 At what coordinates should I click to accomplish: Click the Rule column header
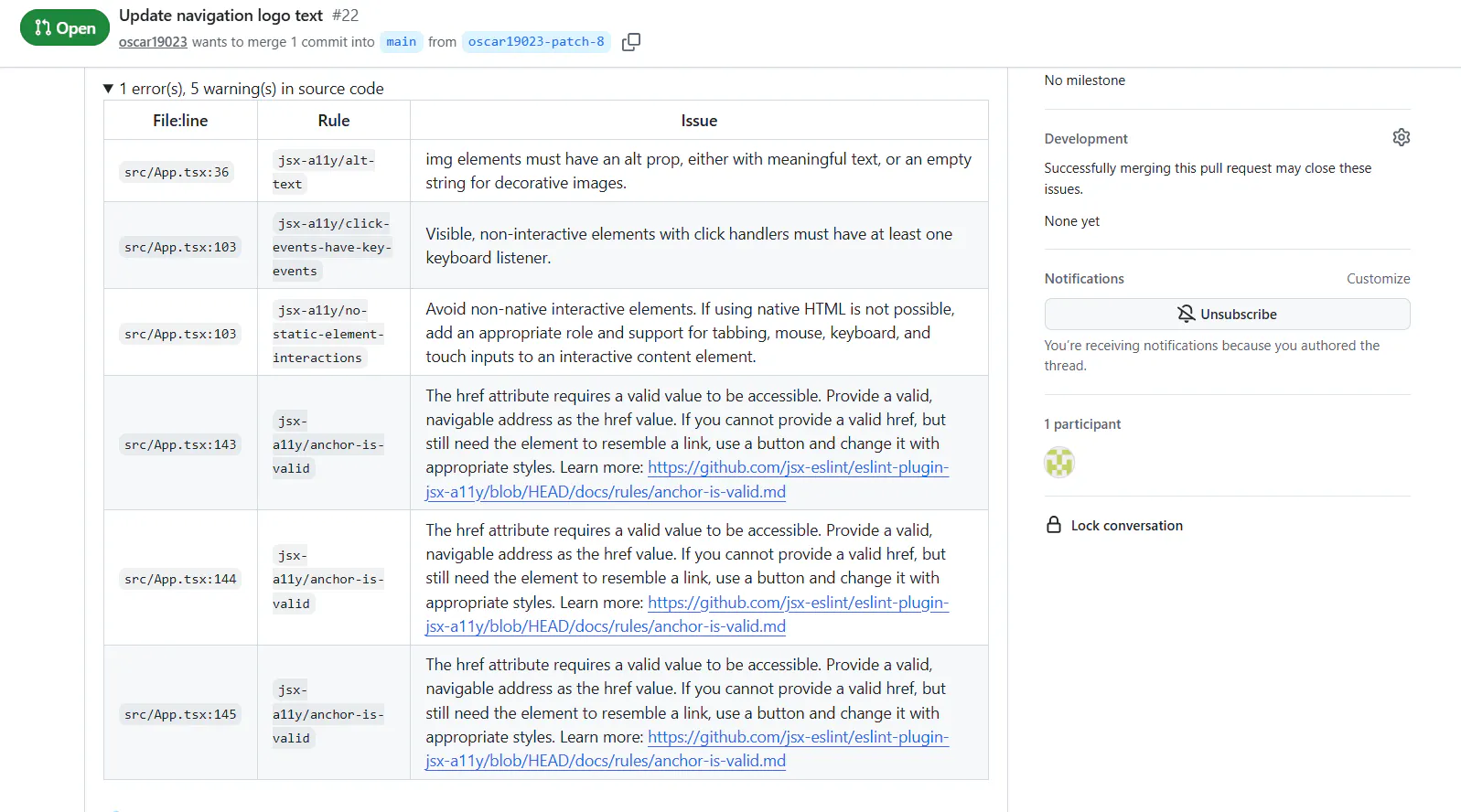point(334,121)
